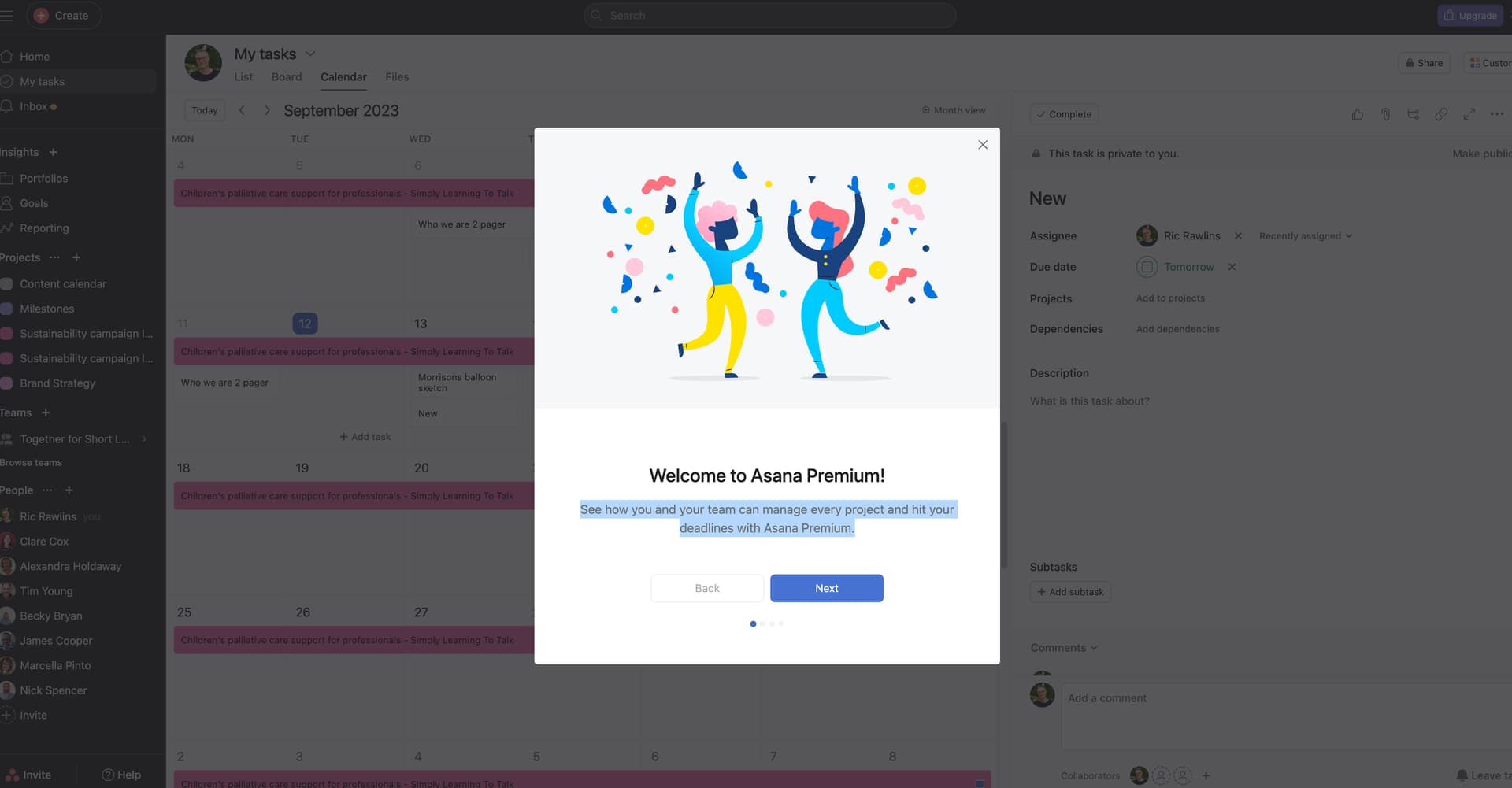Image resolution: width=1512 pixels, height=788 pixels.
Task: Open the Brand Strategy project
Action: point(57,383)
